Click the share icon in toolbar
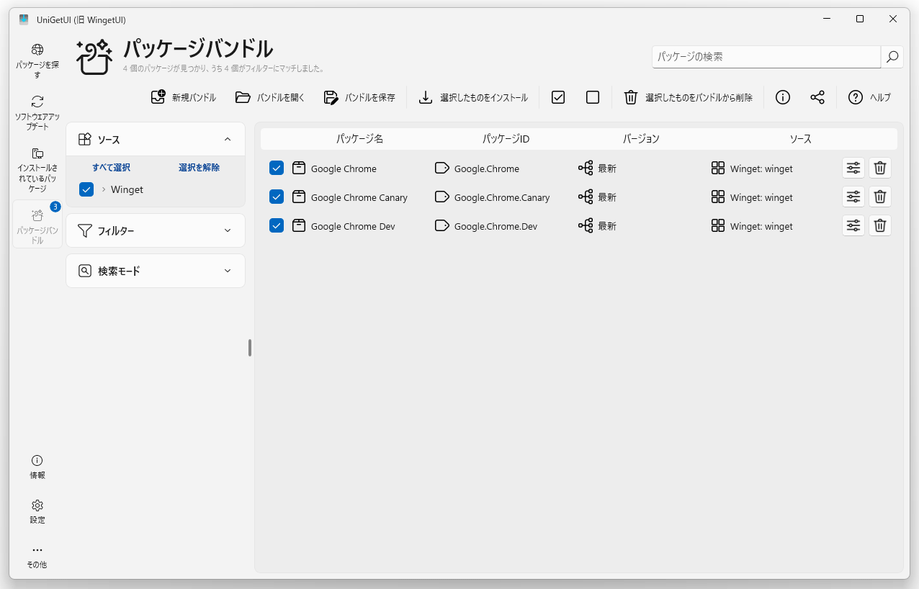The image size is (919, 589). click(x=817, y=97)
